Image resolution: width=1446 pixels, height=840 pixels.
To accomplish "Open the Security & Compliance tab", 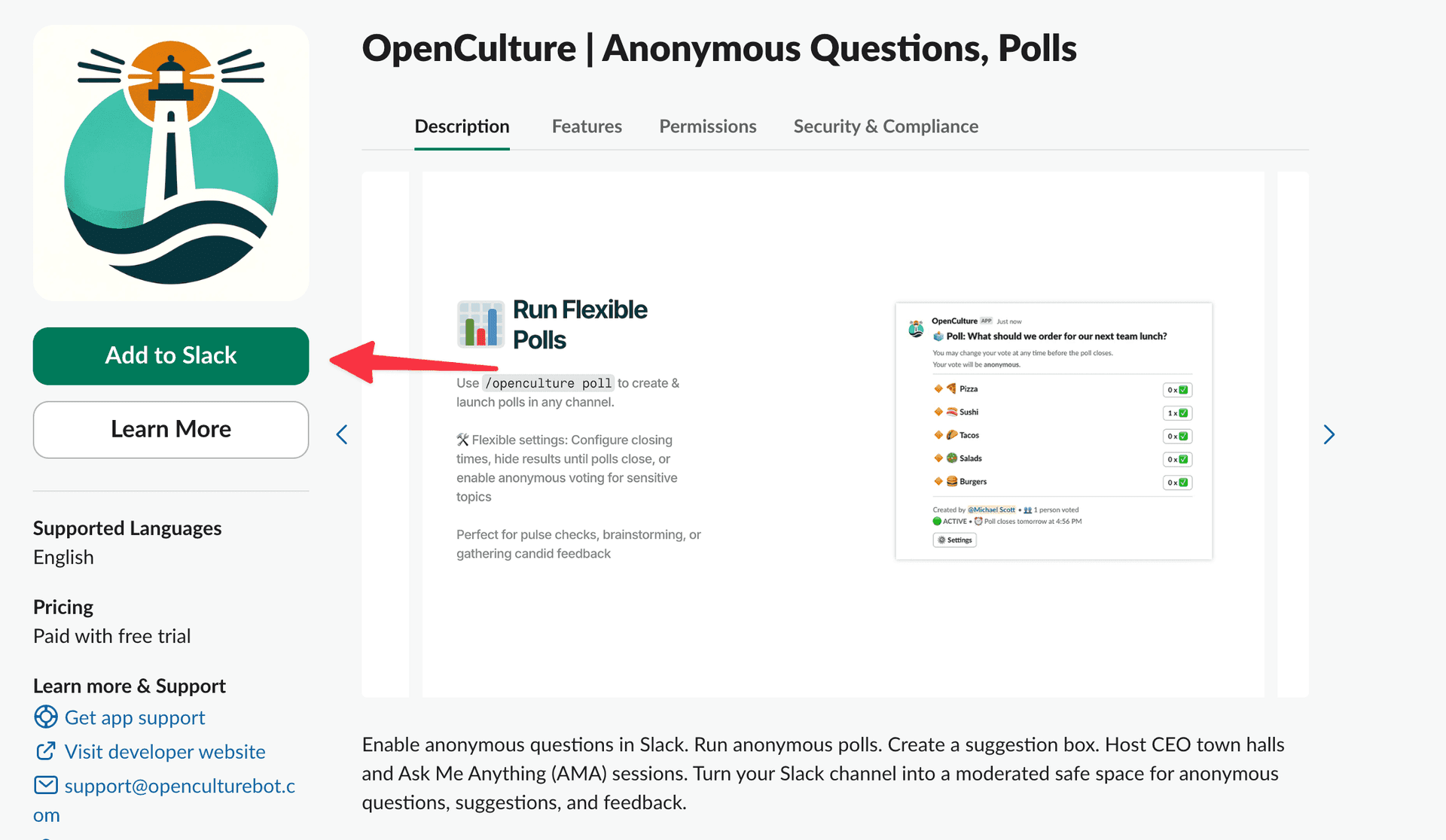I will pyautogui.click(x=885, y=126).
